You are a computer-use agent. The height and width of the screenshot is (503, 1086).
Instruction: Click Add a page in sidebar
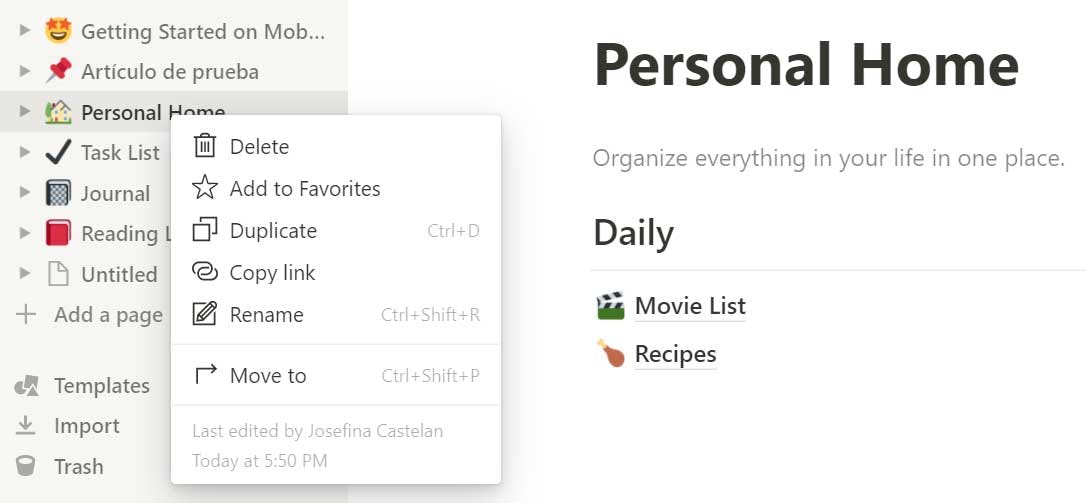107,315
